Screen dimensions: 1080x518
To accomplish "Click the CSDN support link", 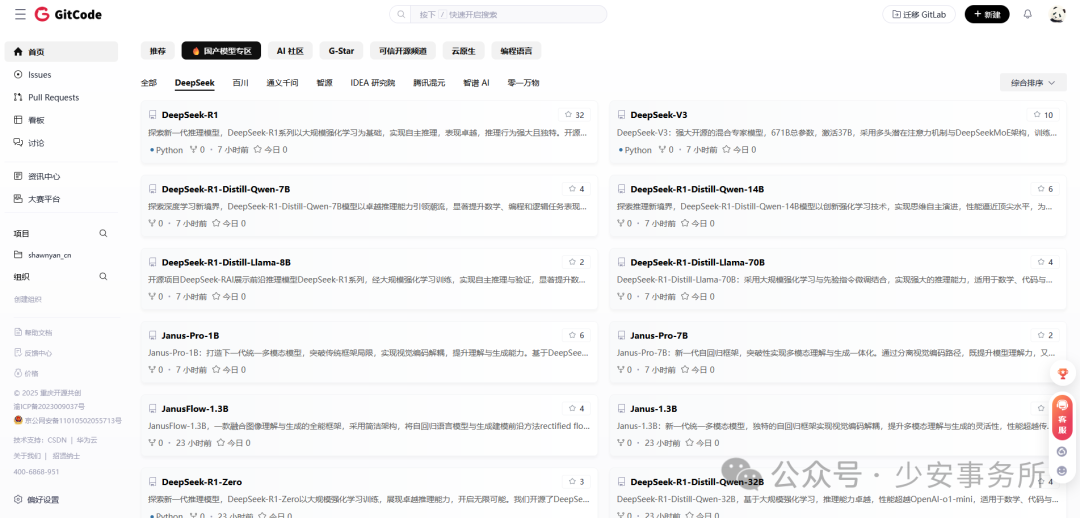I will click(57, 439).
